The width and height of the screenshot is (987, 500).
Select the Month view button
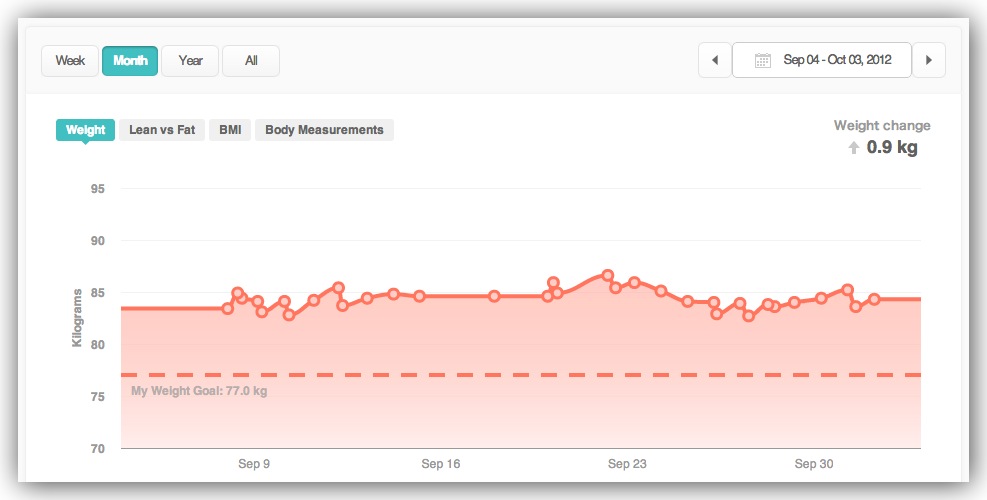[x=130, y=61]
